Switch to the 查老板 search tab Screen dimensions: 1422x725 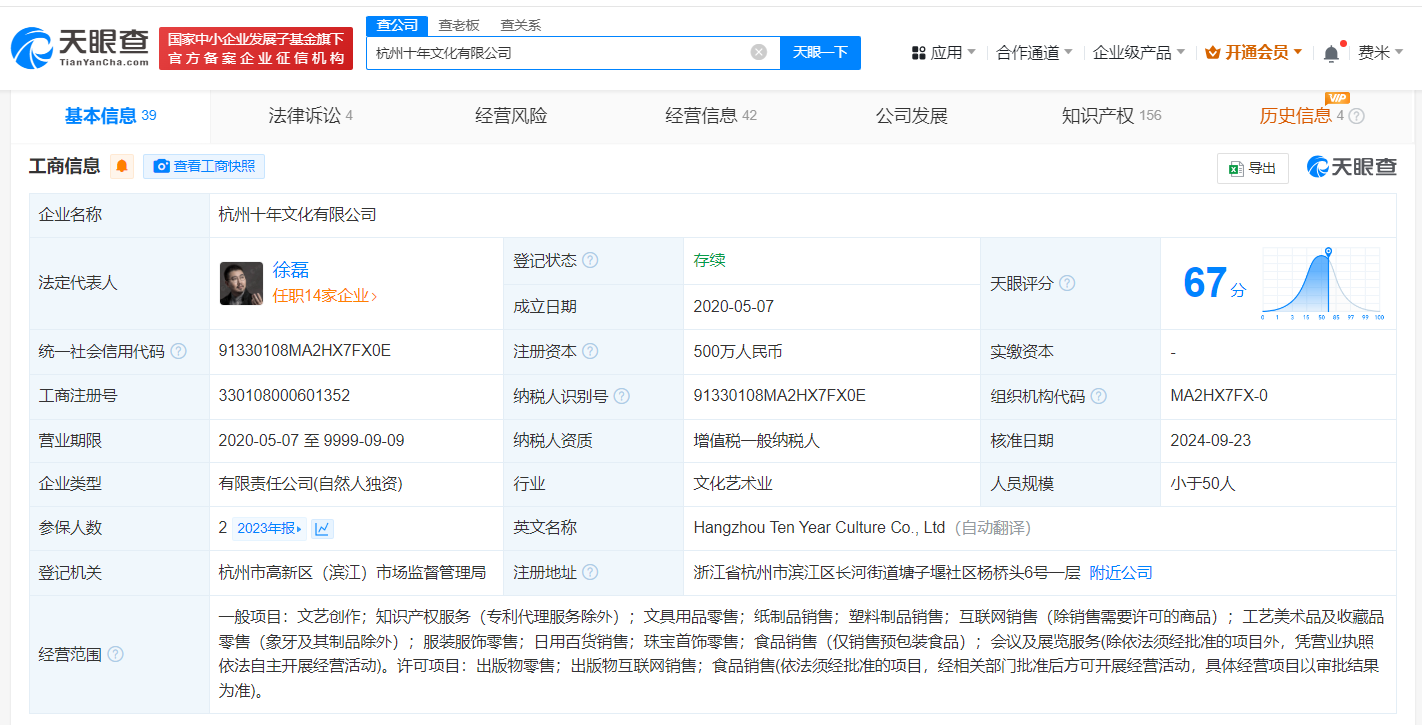(x=459, y=25)
